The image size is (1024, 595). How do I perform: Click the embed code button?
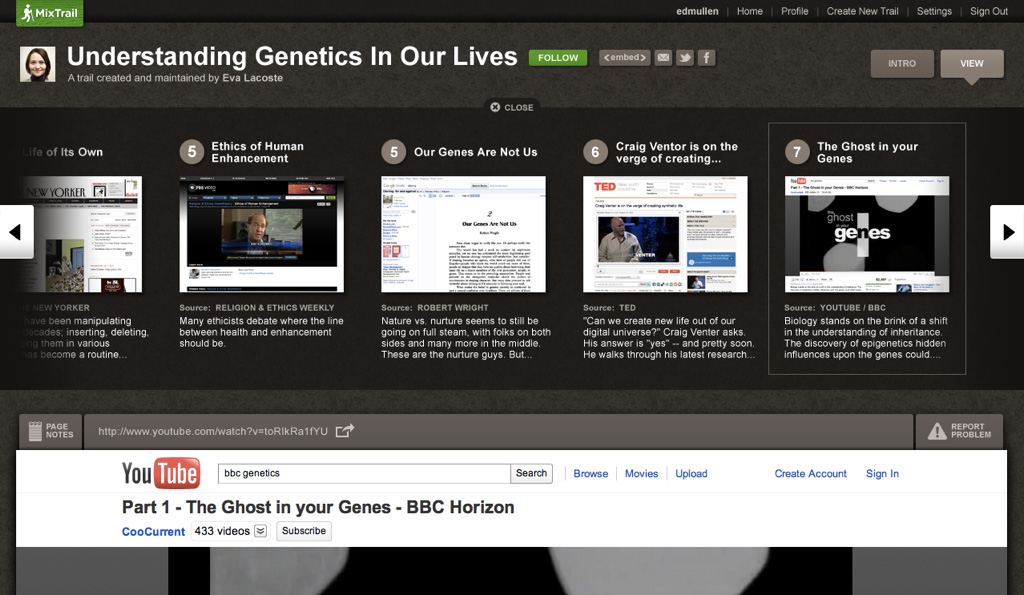point(624,57)
